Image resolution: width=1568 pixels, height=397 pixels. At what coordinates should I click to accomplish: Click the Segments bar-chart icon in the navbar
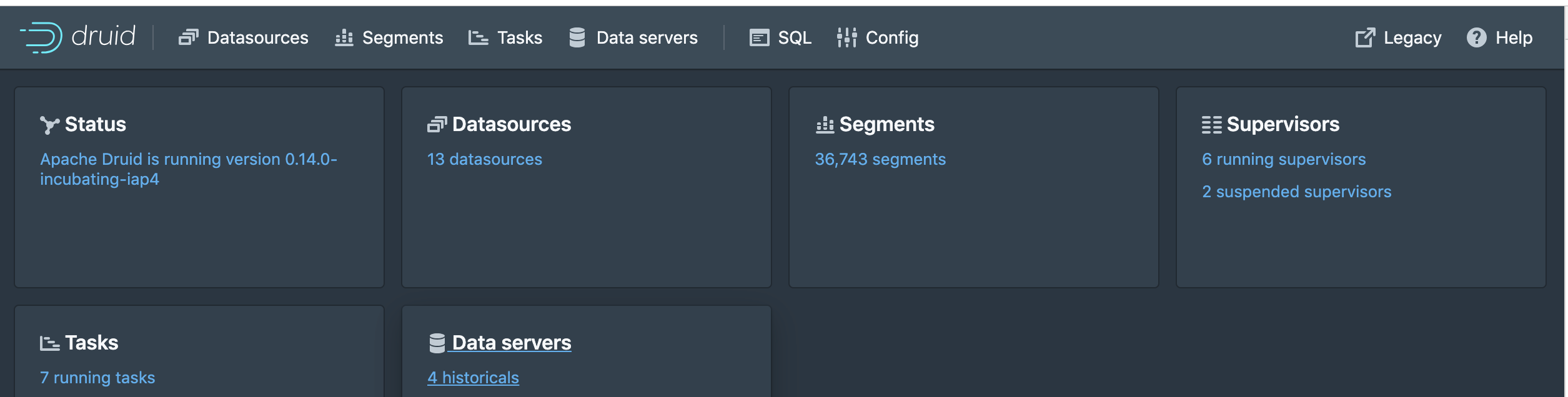pos(344,37)
